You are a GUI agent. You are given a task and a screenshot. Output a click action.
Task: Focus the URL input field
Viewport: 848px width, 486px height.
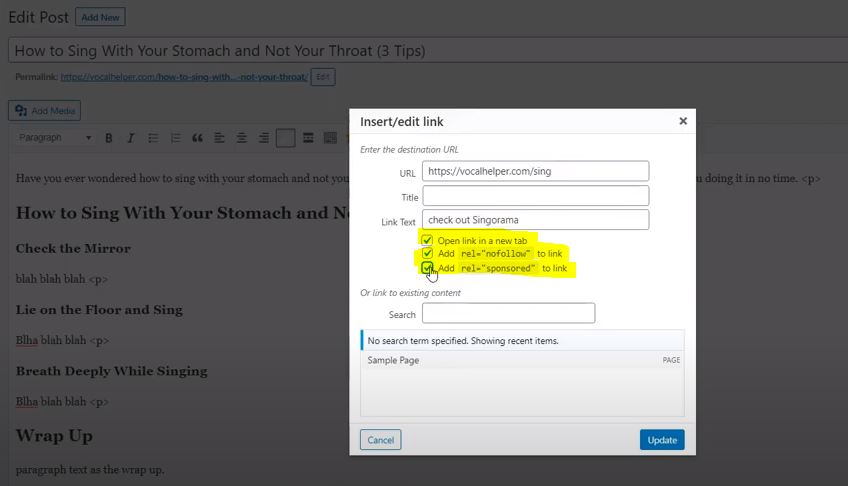(x=535, y=171)
